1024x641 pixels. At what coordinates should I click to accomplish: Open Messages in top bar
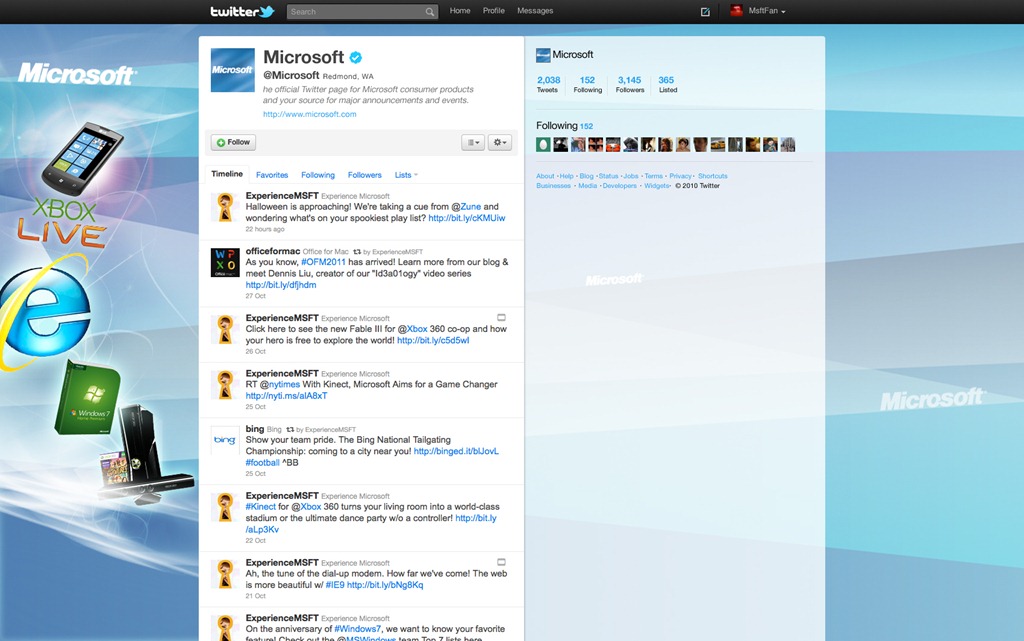point(535,11)
